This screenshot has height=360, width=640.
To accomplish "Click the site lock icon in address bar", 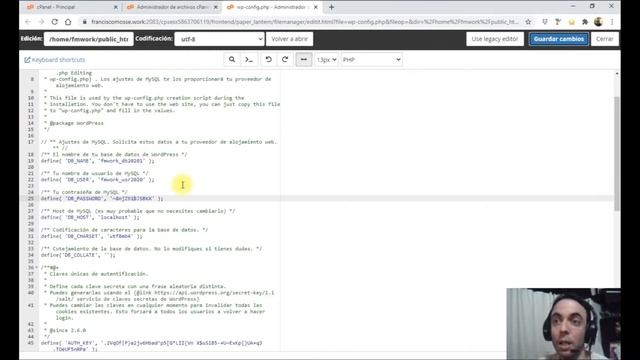I will pyautogui.click(x=84, y=22).
